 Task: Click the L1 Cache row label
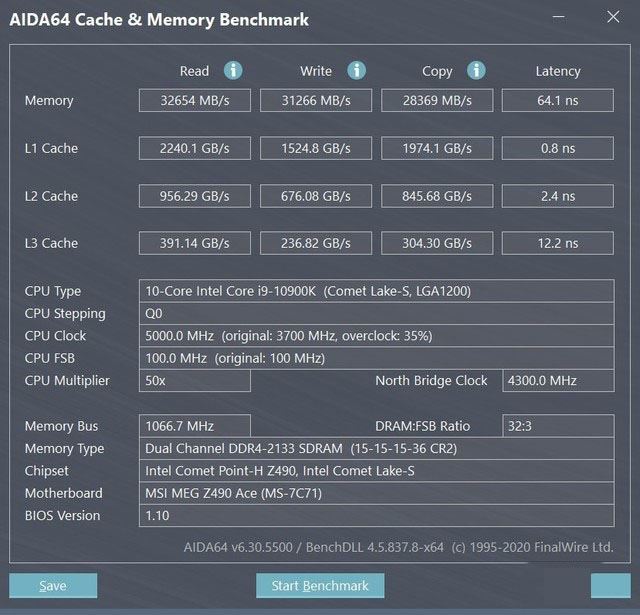[x=51, y=148]
